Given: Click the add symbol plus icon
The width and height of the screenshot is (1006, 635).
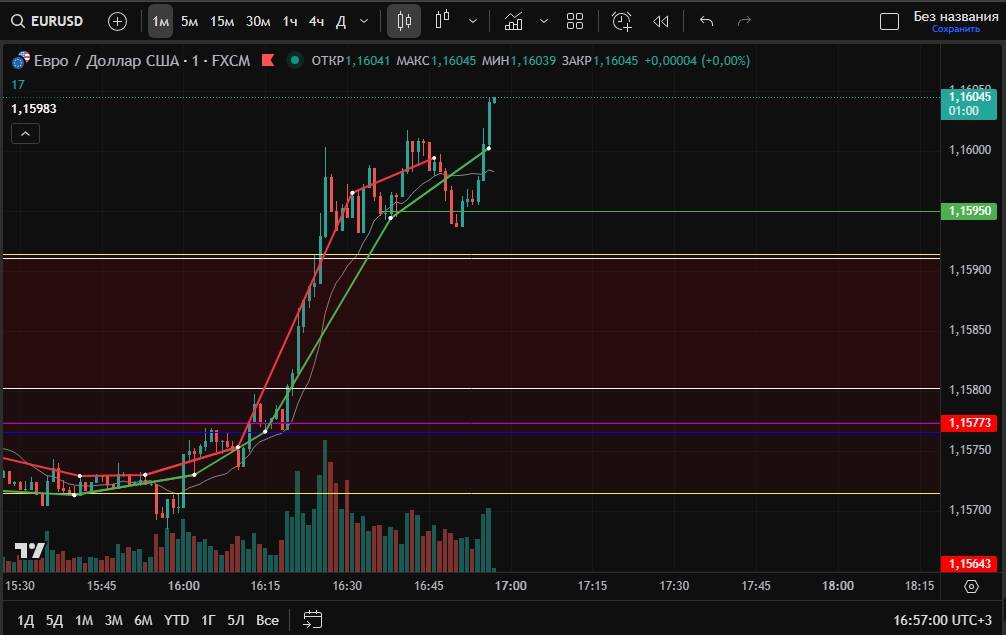Looking at the screenshot, I should coord(117,21).
